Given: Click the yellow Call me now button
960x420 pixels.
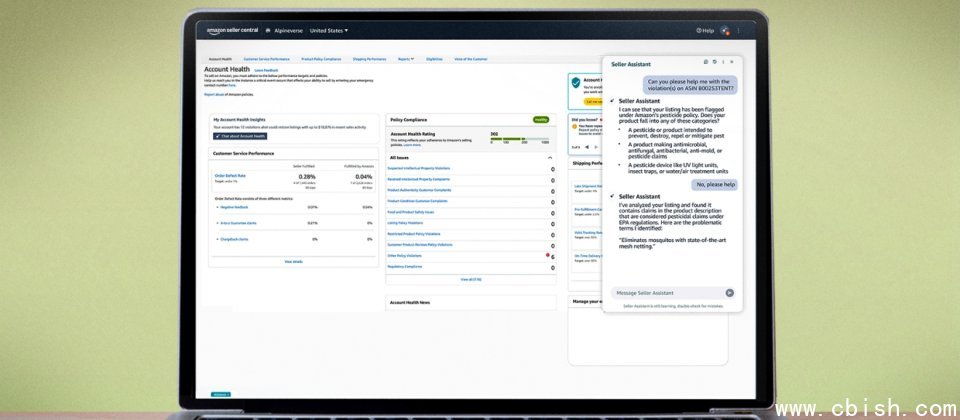Looking at the screenshot, I should pyautogui.click(x=593, y=102).
